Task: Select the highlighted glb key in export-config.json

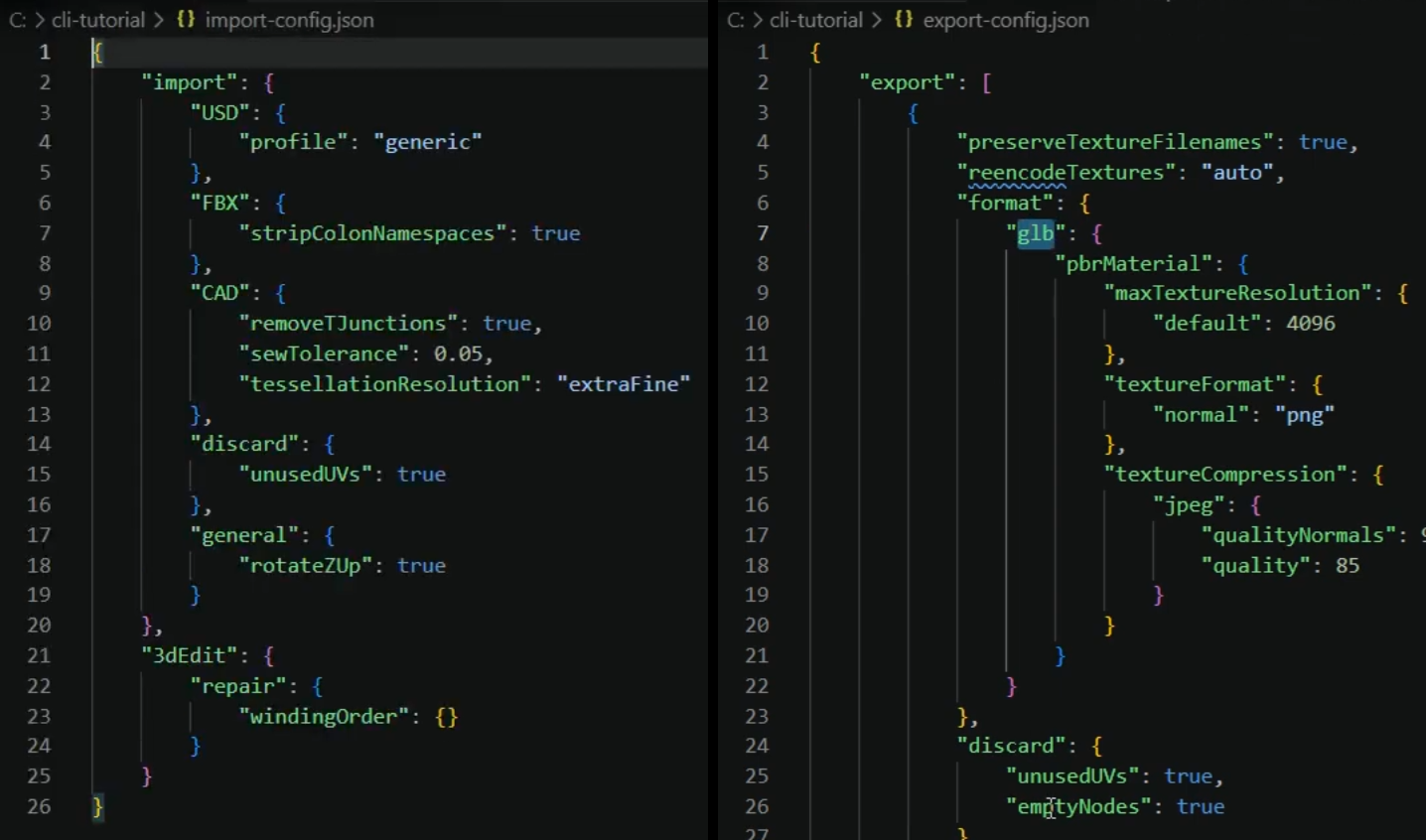Action: 1035,233
